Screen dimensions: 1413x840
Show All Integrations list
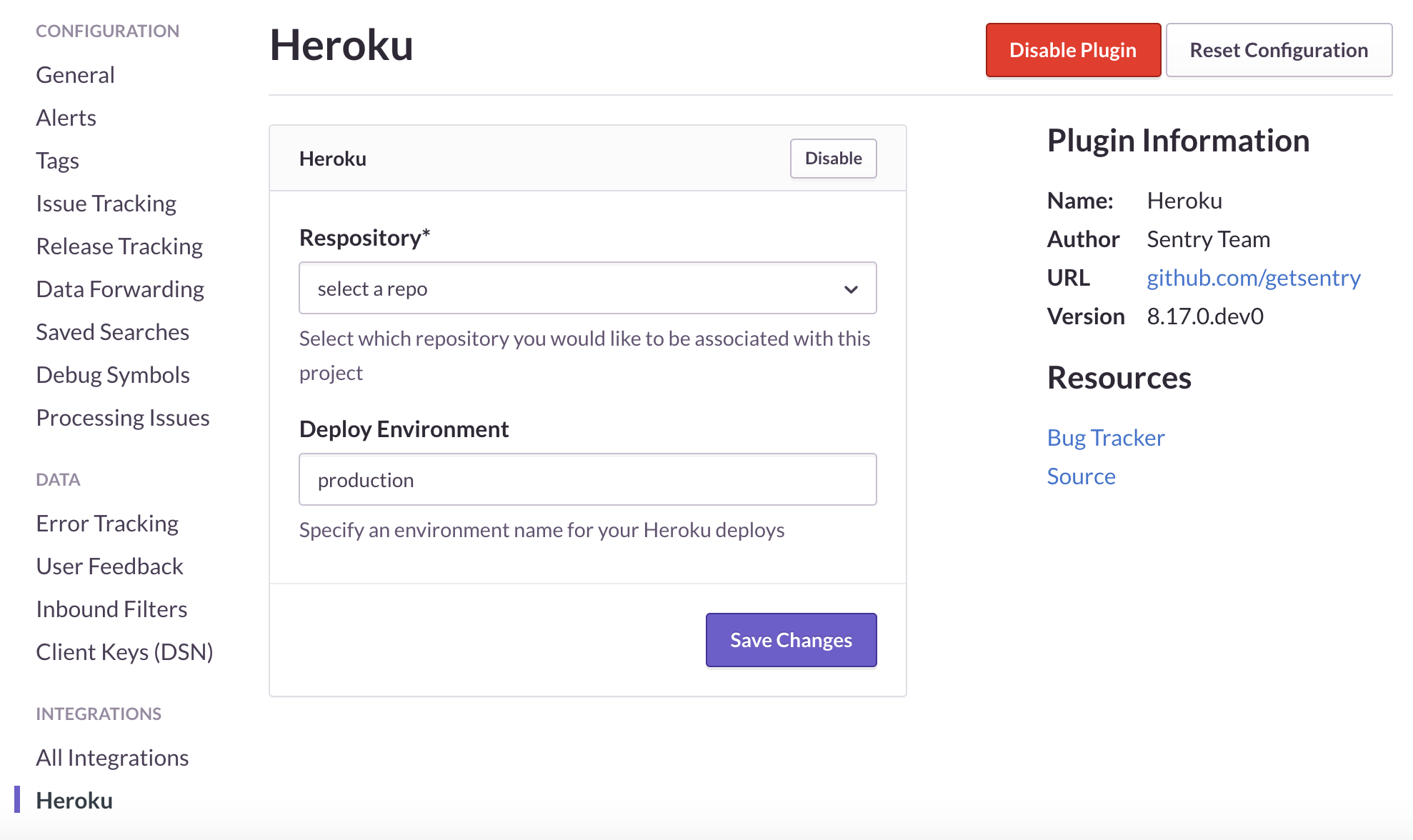coord(112,758)
